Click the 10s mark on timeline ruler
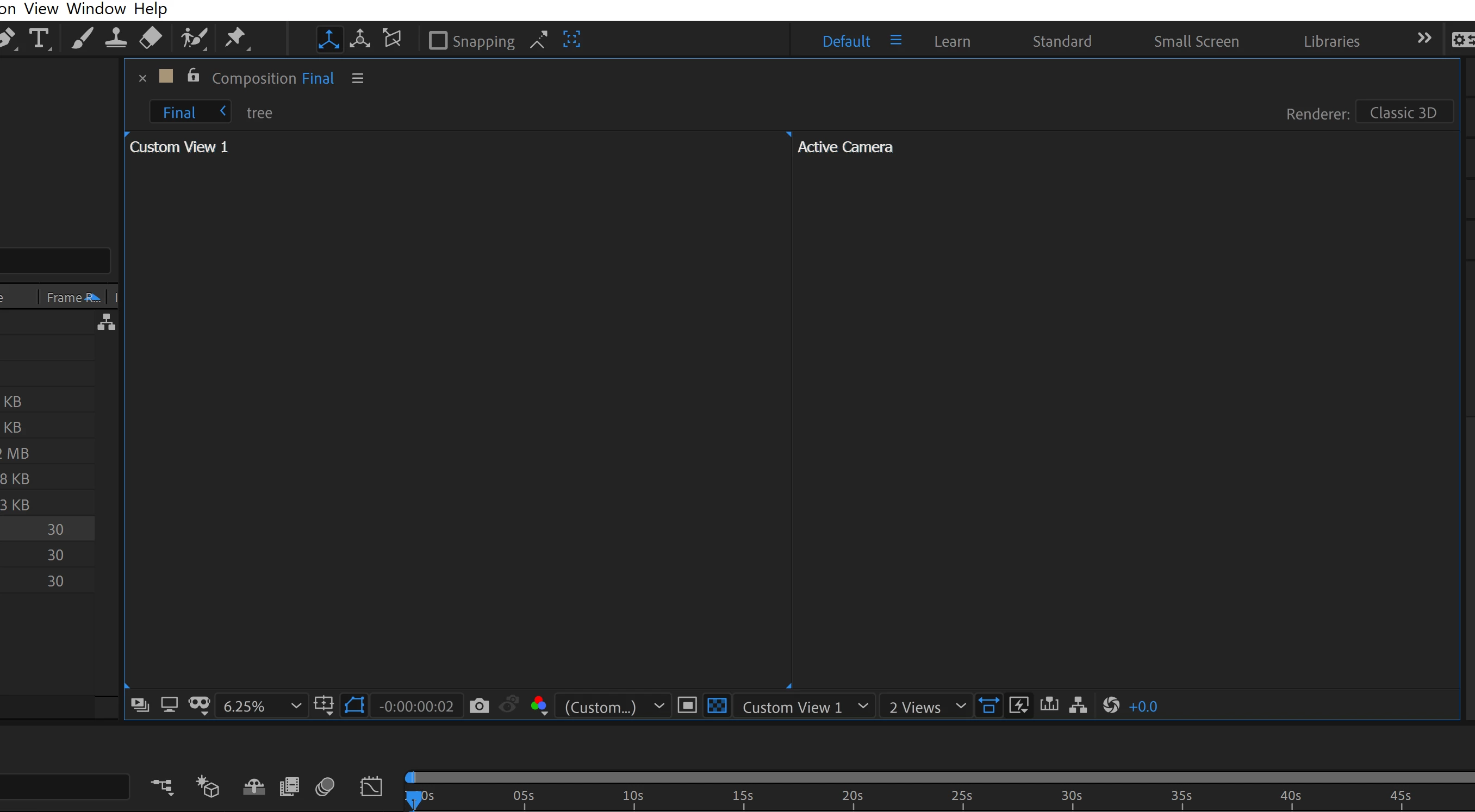 pyautogui.click(x=633, y=797)
